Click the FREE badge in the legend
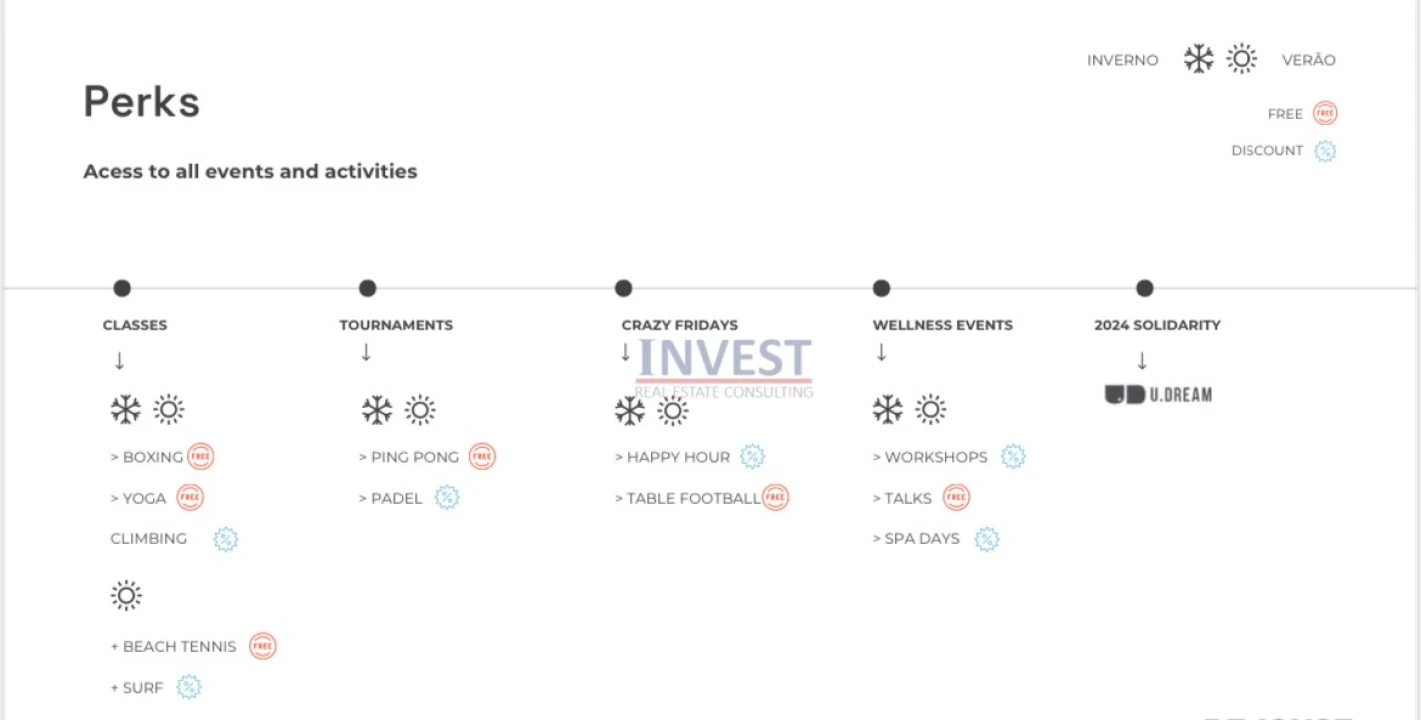 tap(1325, 114)
